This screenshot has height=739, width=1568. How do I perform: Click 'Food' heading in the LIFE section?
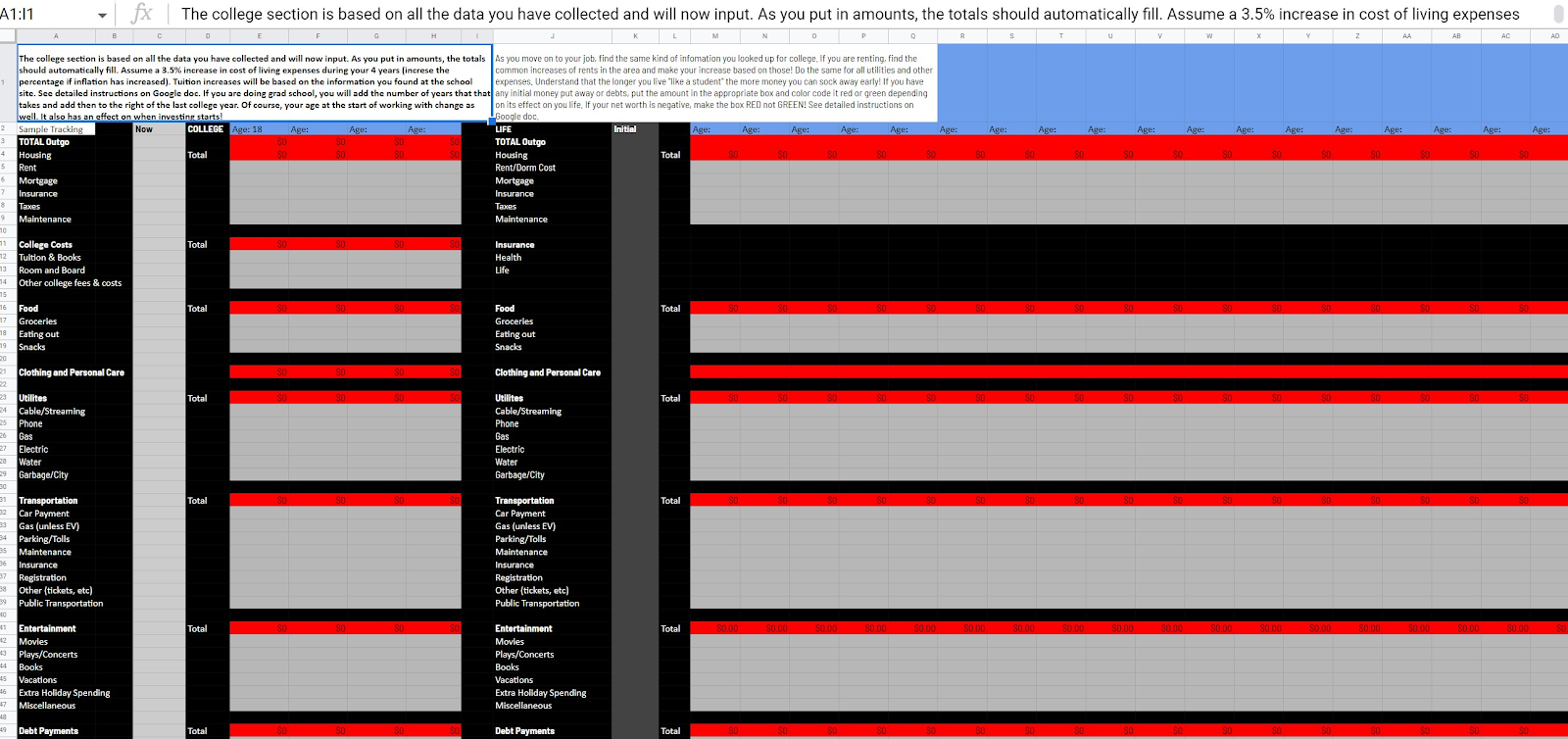[505, 309]
